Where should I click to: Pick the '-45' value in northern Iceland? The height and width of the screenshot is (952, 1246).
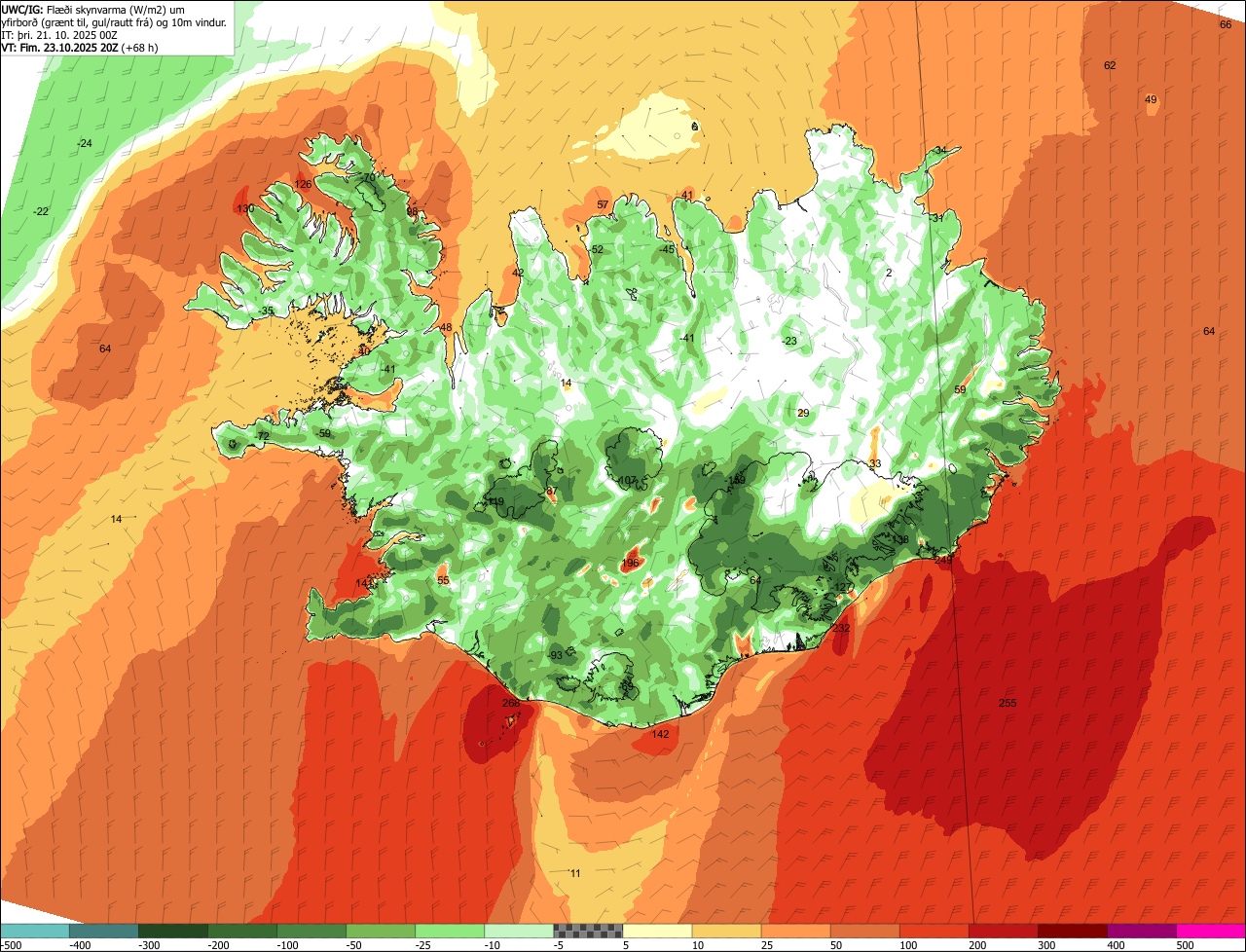(667, 249)
